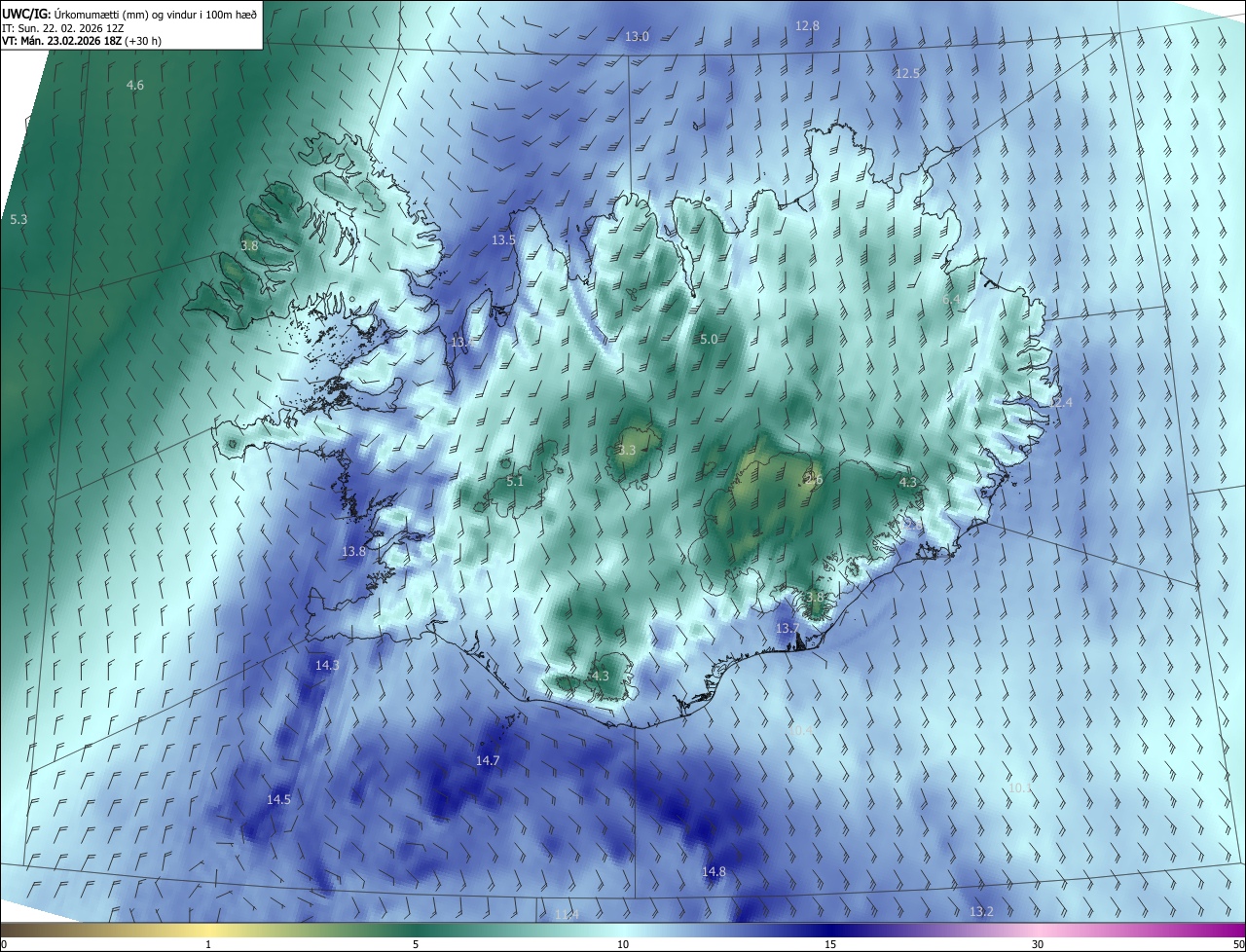Click the value label 3.3
The image size is (1246, 952).
tap(626, 450)
